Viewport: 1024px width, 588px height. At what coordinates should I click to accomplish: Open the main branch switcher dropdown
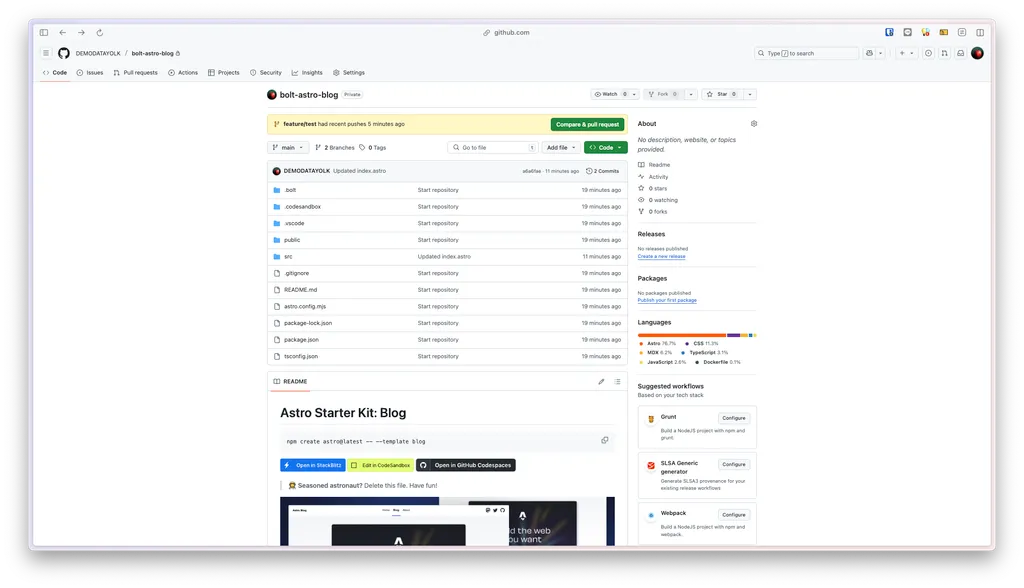(x=287, y=148)
